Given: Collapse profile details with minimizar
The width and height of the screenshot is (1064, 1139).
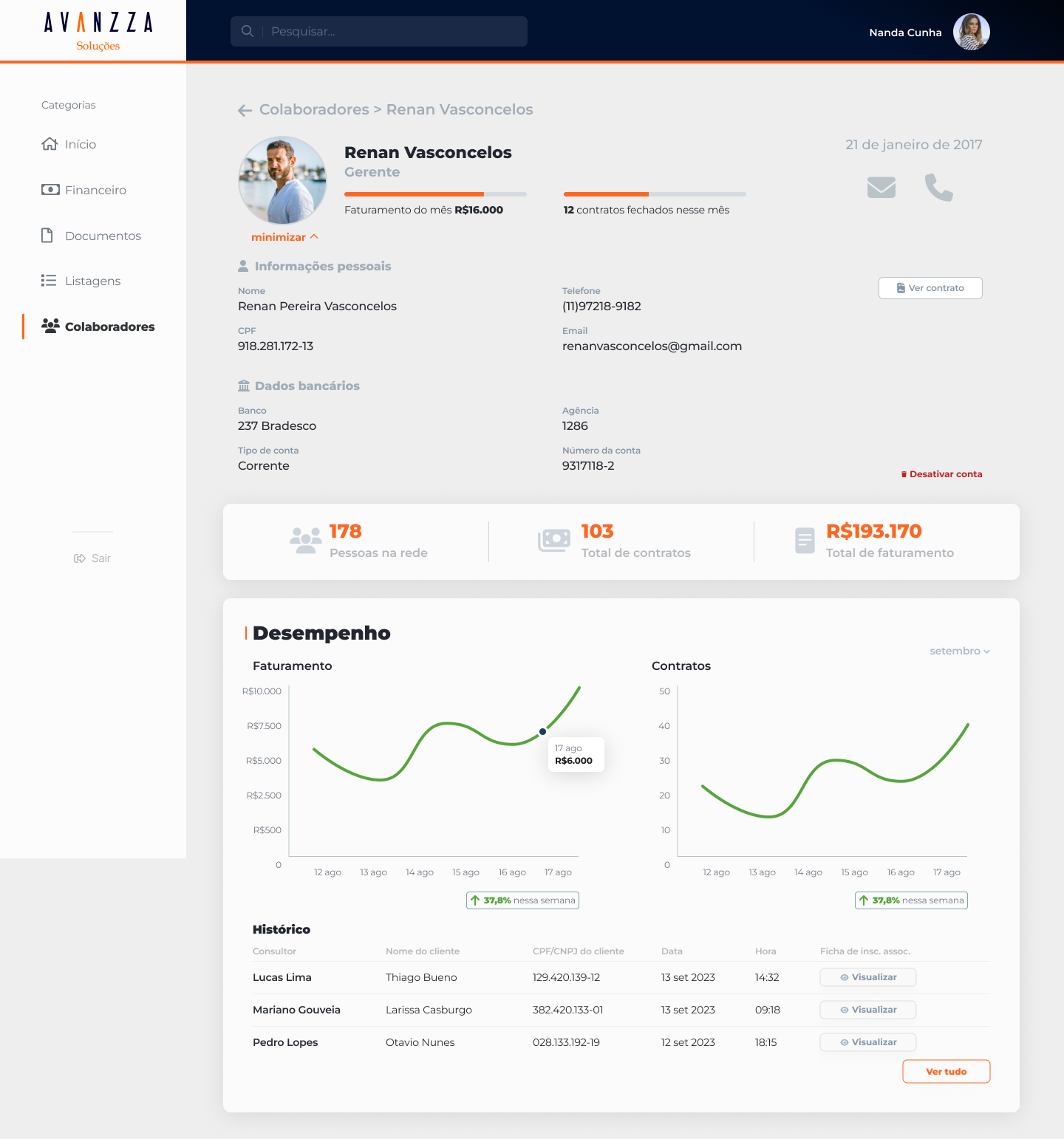Looking at the screenshot, I should pyautogui.click(x=284, y=237).
